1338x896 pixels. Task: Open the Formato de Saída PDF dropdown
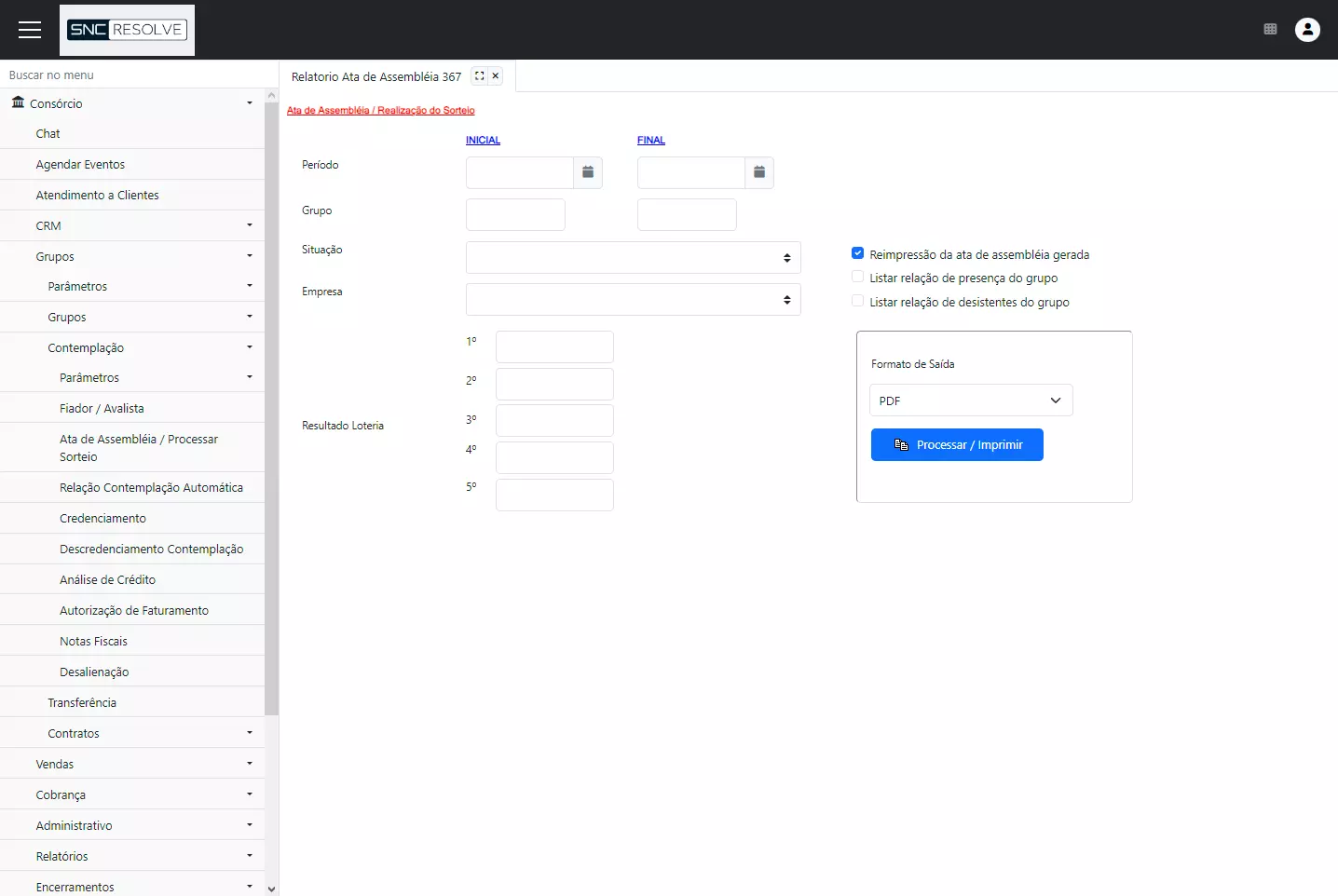(970, 400)
